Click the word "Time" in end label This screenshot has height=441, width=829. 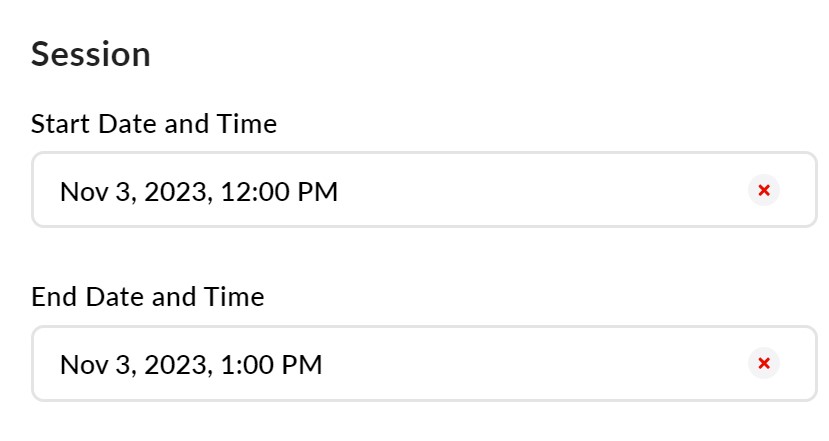point(237,297)
